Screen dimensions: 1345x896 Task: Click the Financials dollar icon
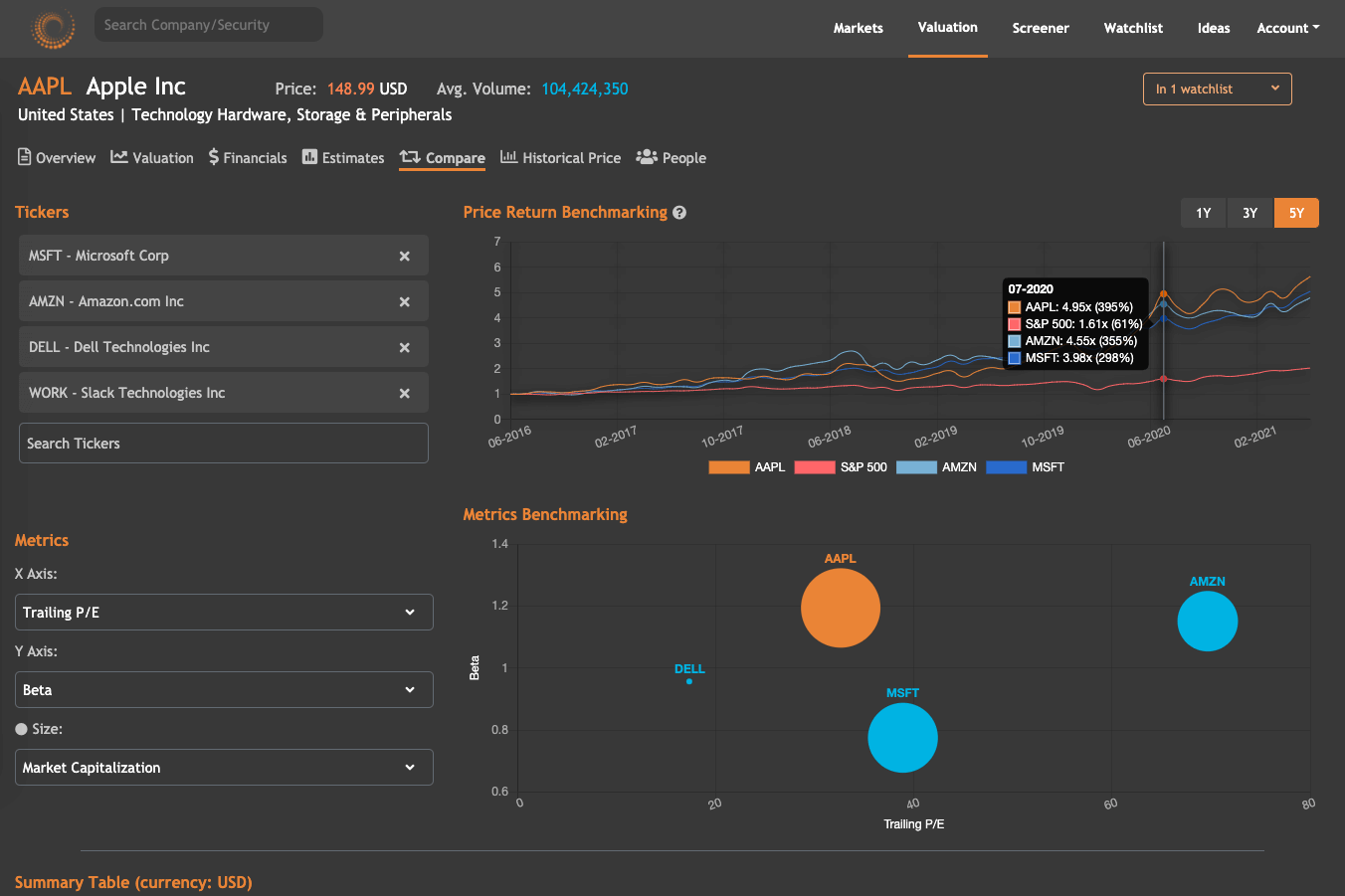click(x=214, y=157)
